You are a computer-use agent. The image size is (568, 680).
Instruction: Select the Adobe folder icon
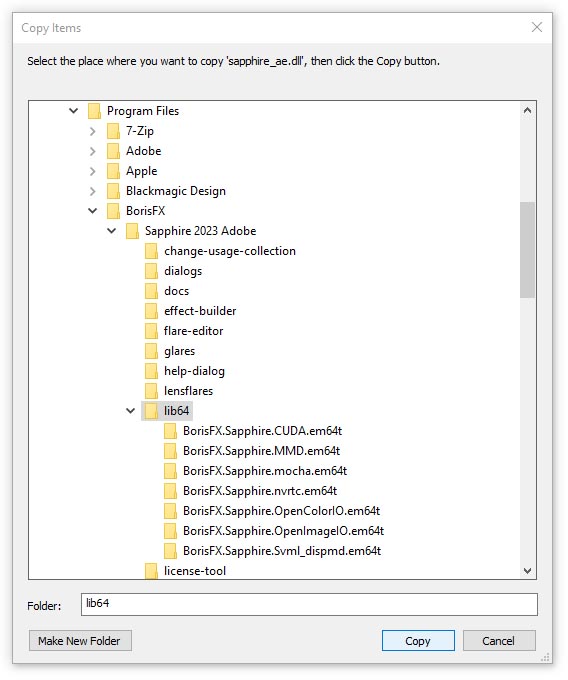(113, 151)
